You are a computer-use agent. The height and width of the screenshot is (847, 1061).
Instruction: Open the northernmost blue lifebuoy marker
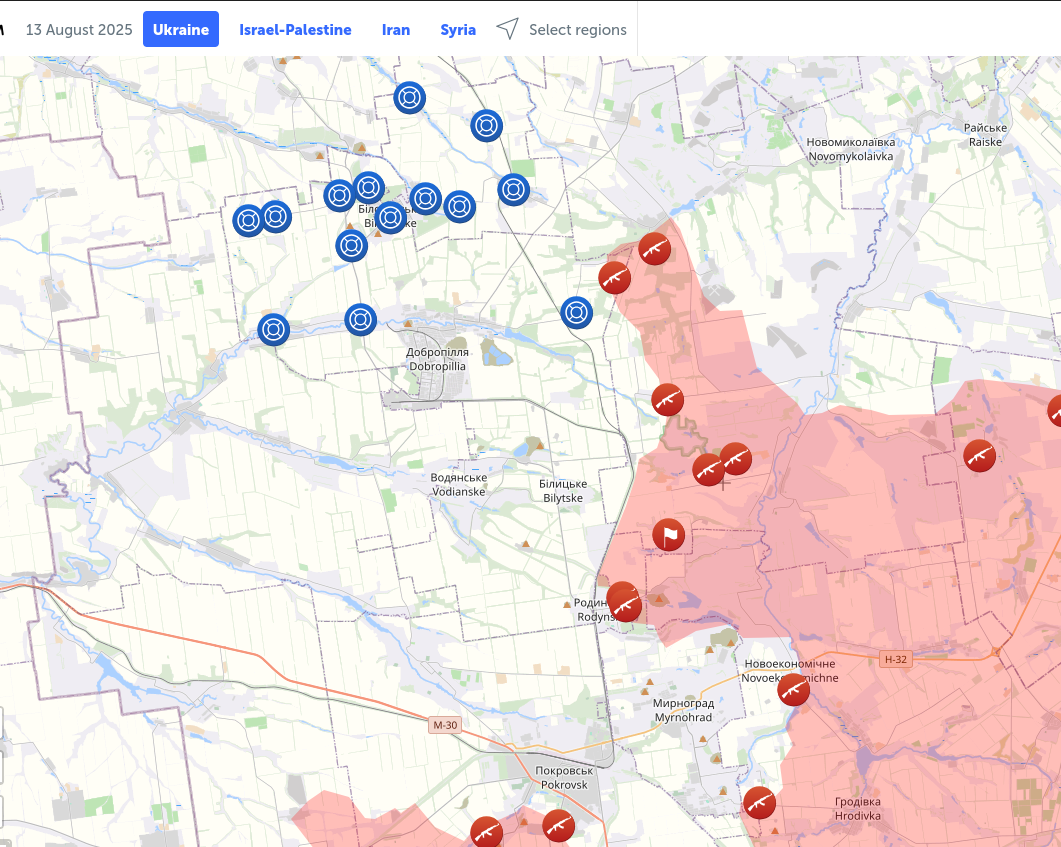[409, 98]
